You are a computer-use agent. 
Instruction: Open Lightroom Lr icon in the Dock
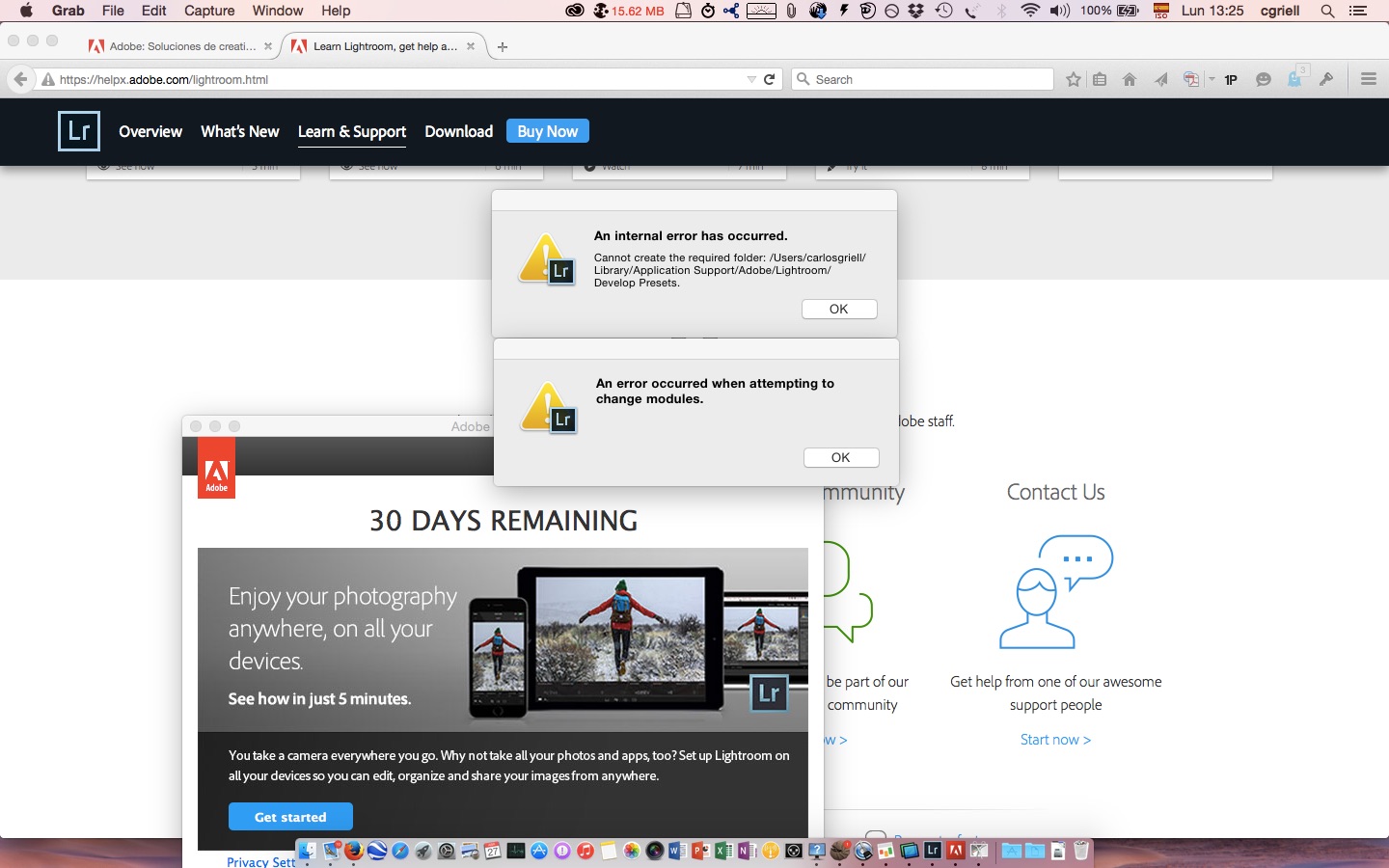click(933, 851)
